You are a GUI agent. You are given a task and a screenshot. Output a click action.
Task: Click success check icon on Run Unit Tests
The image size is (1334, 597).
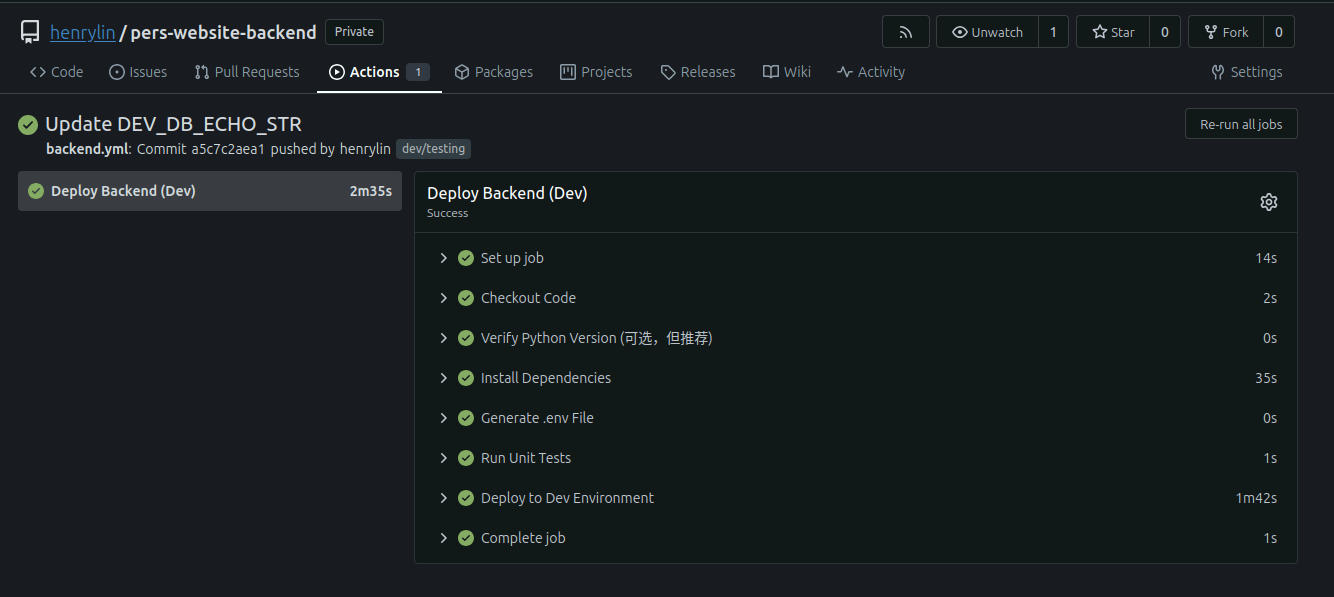coord(466,458)
